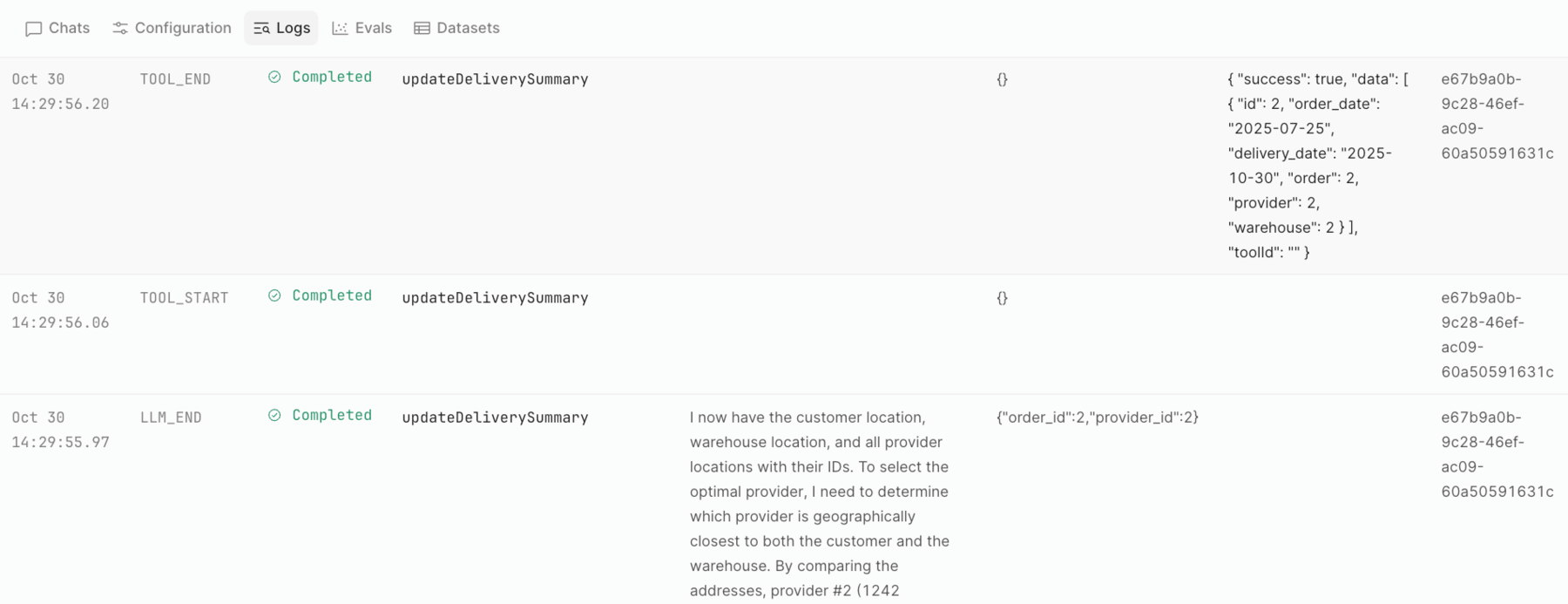Go to the Evals tab label
Image resolution: width=1568 pixels, height=604 pixels.
(374, 28)
